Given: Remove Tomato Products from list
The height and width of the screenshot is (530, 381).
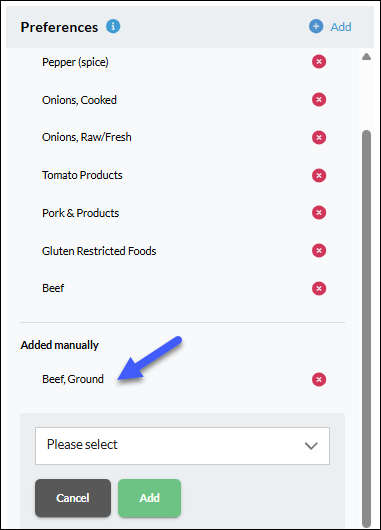Looking at the screenshot, I should [319, 175].
